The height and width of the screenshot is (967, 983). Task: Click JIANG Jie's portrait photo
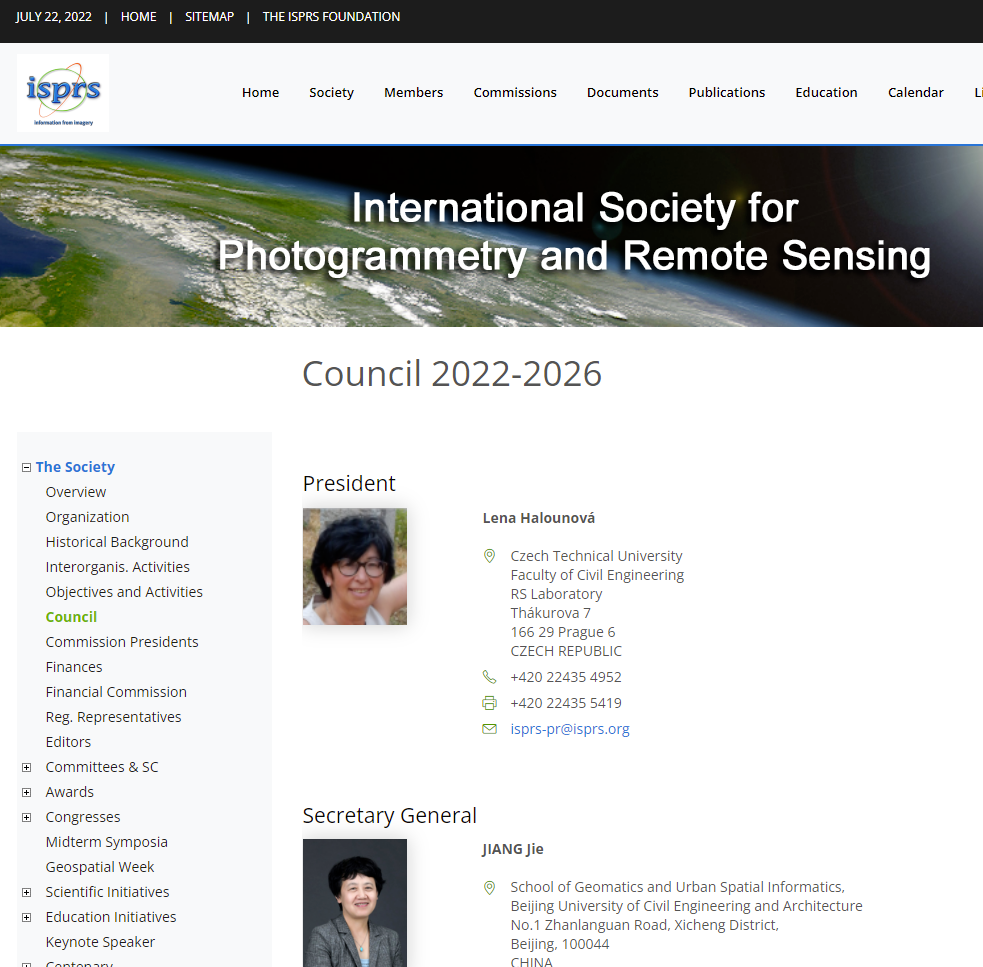[x=355, y=903]
